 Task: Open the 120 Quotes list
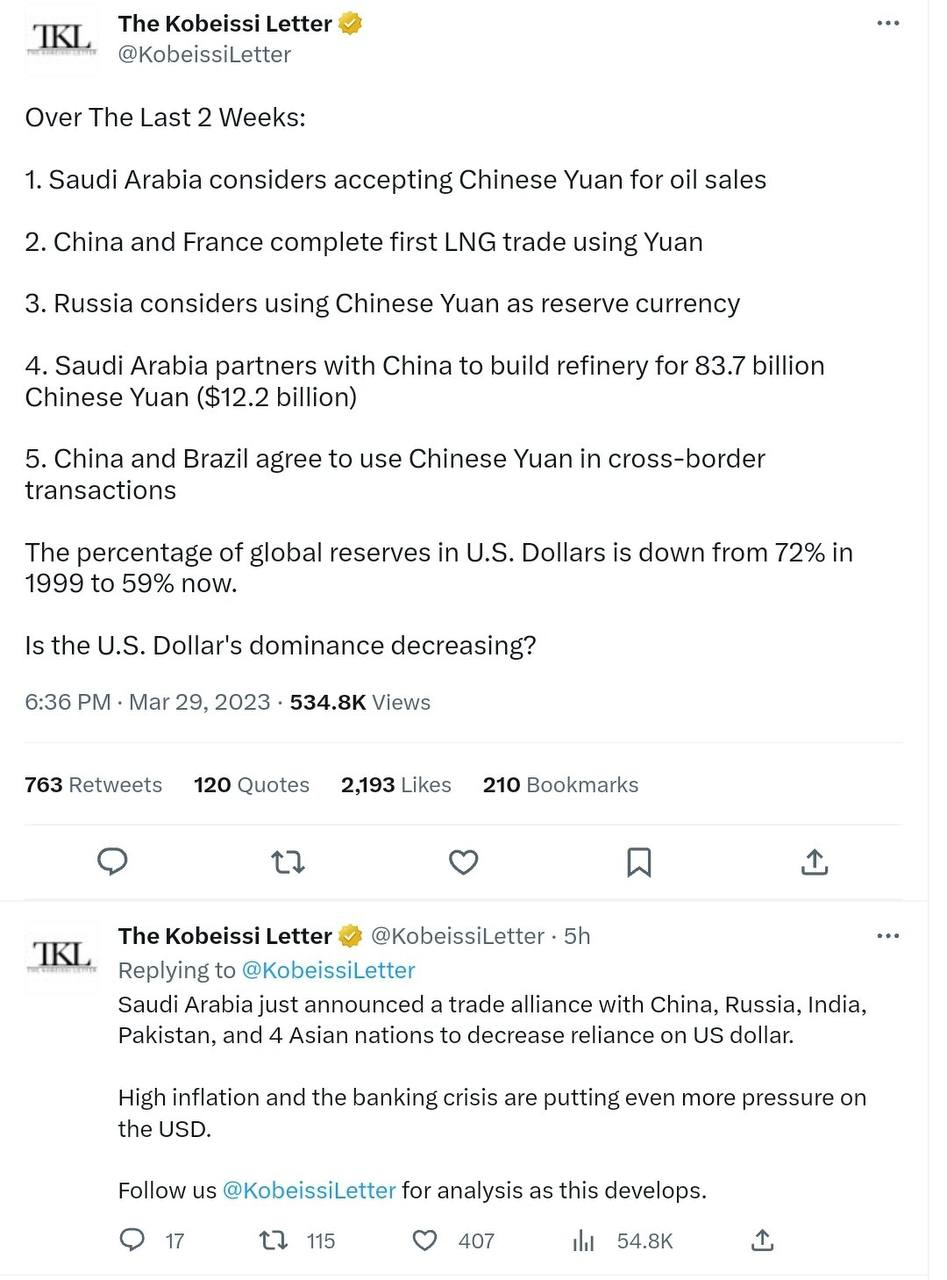point(251,785)
